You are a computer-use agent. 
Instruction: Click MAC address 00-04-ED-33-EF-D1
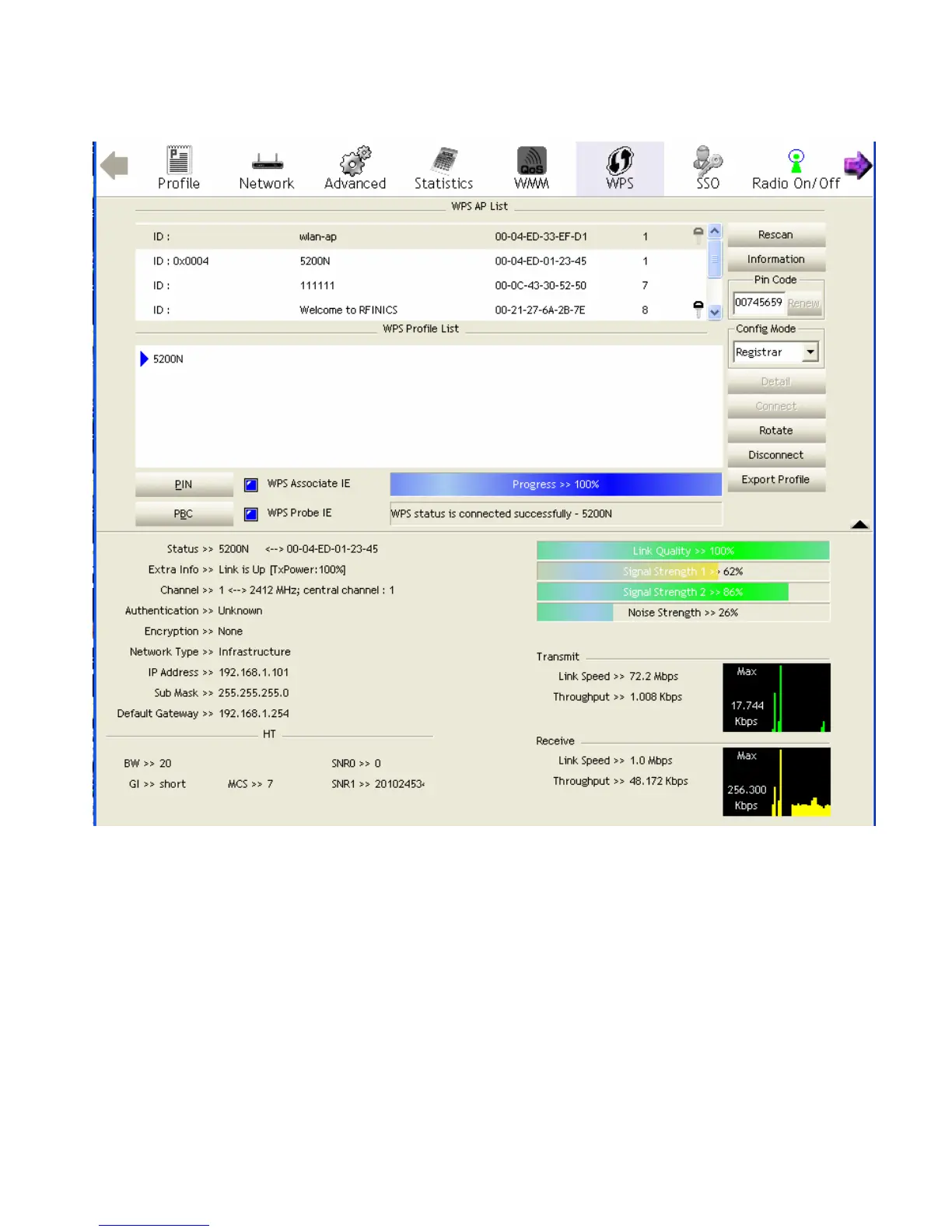pos(541,236)
